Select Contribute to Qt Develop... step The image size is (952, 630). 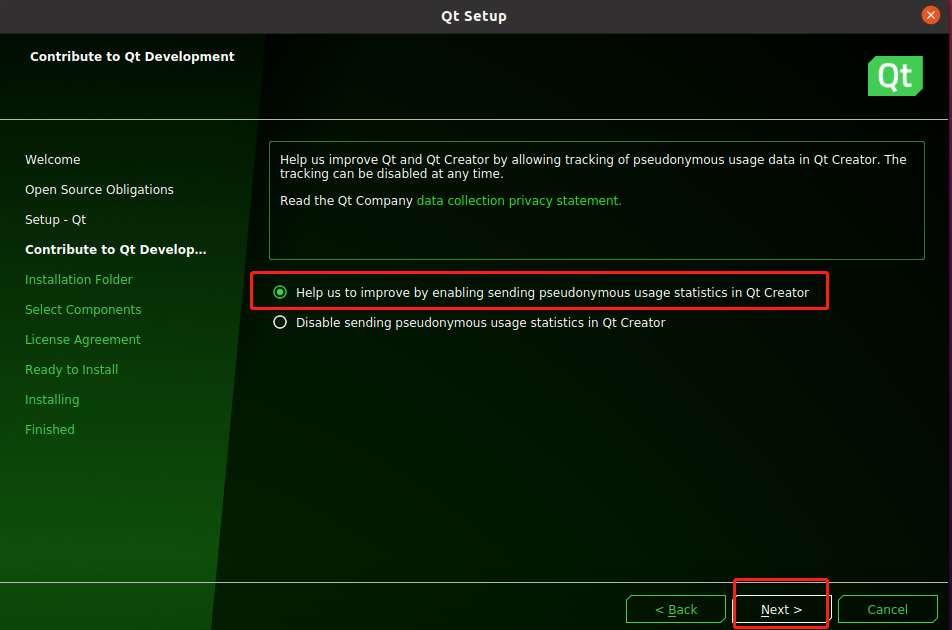(116, 249)
